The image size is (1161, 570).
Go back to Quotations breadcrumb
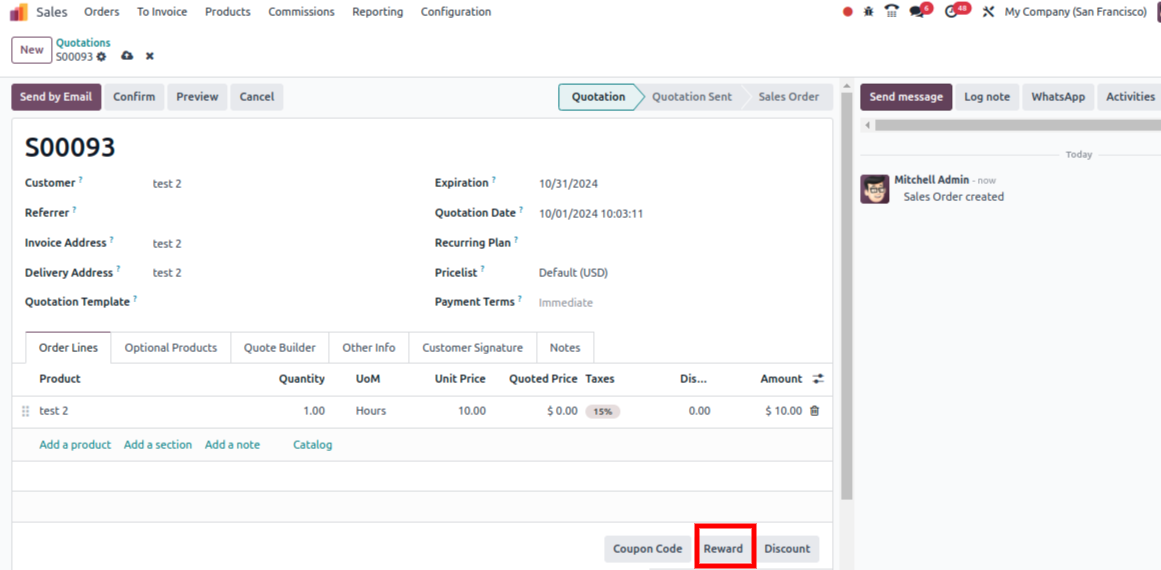[x=84, y=43]
